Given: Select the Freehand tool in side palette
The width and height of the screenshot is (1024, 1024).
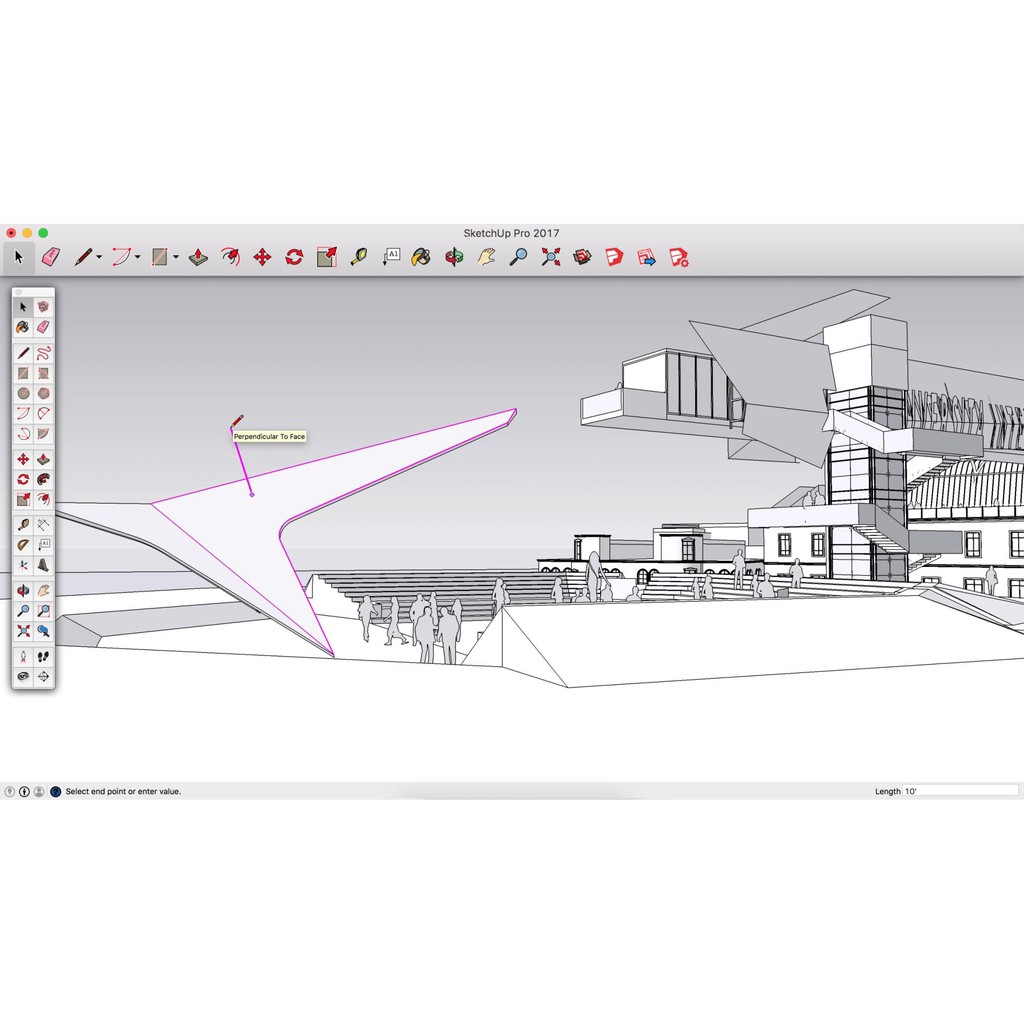Looking at the screenshot, I should (x=44, y=353).
